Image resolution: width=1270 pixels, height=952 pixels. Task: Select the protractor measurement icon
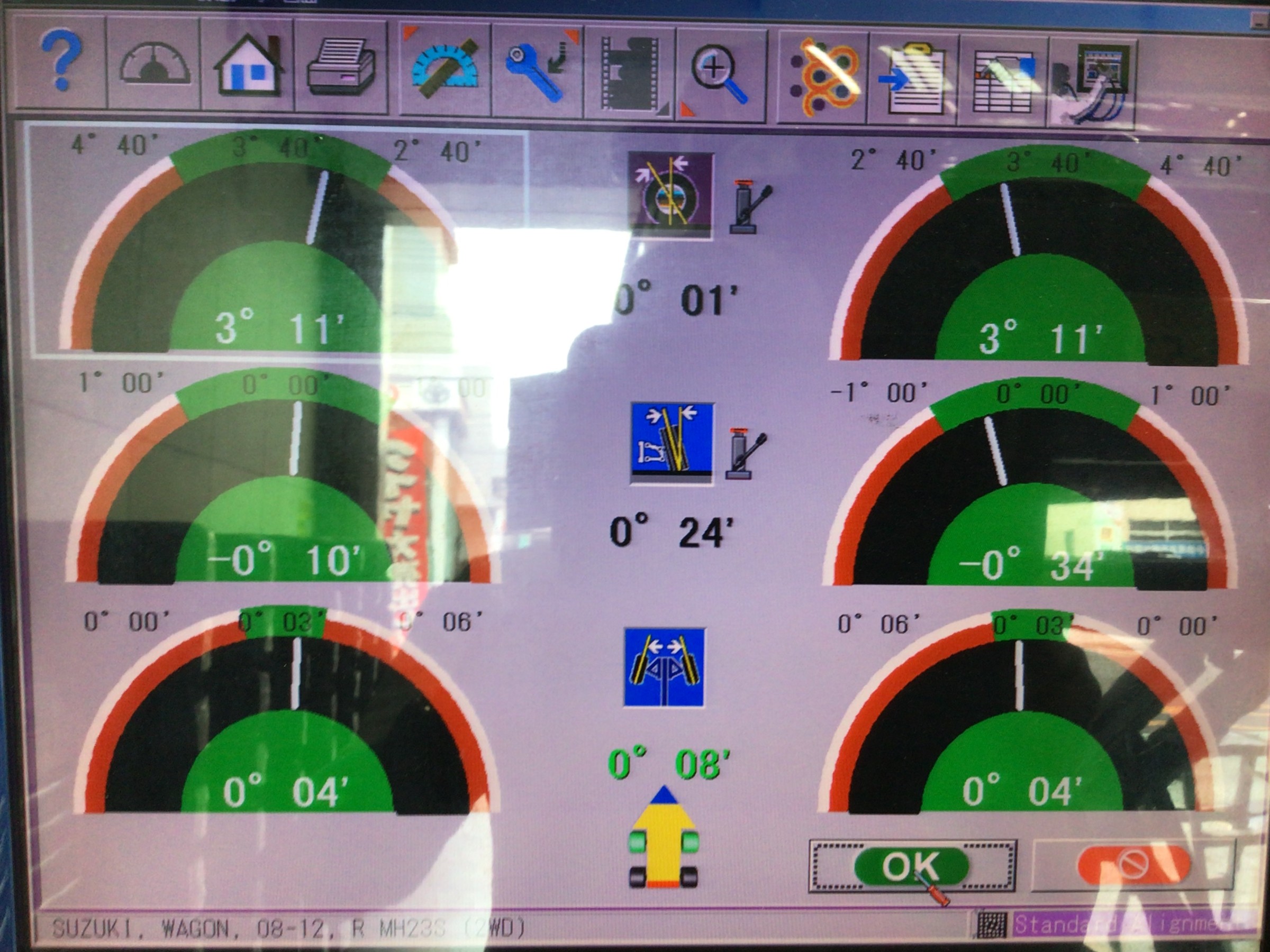pos(445,70)
